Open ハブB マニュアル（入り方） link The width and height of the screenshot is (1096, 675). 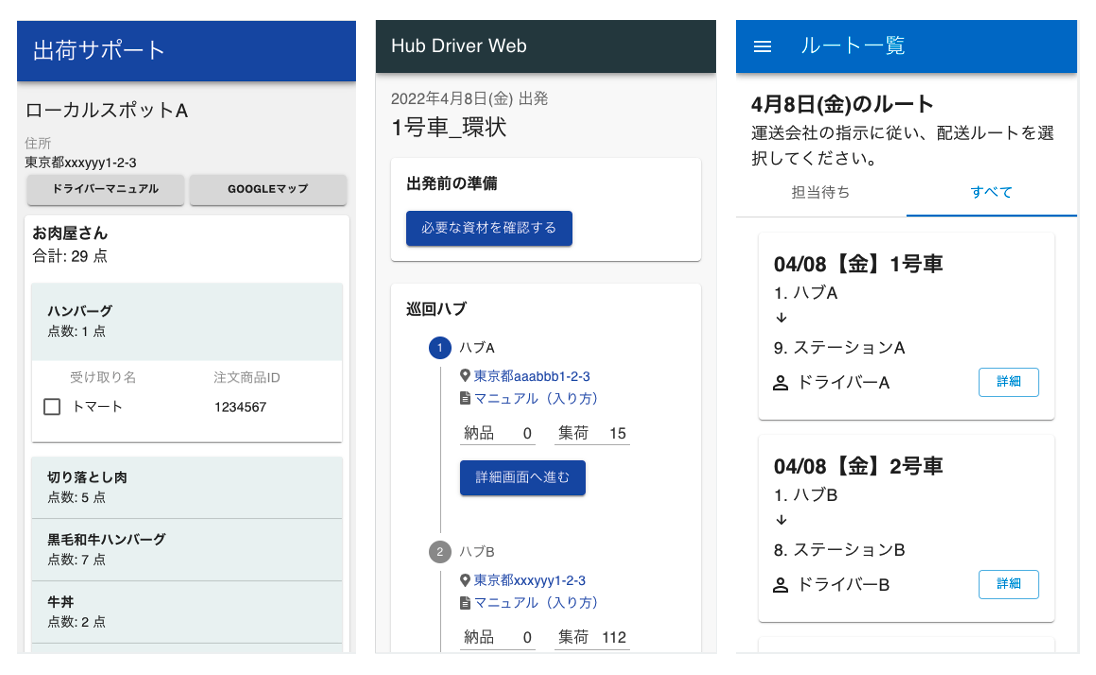[x=536, y=602]
